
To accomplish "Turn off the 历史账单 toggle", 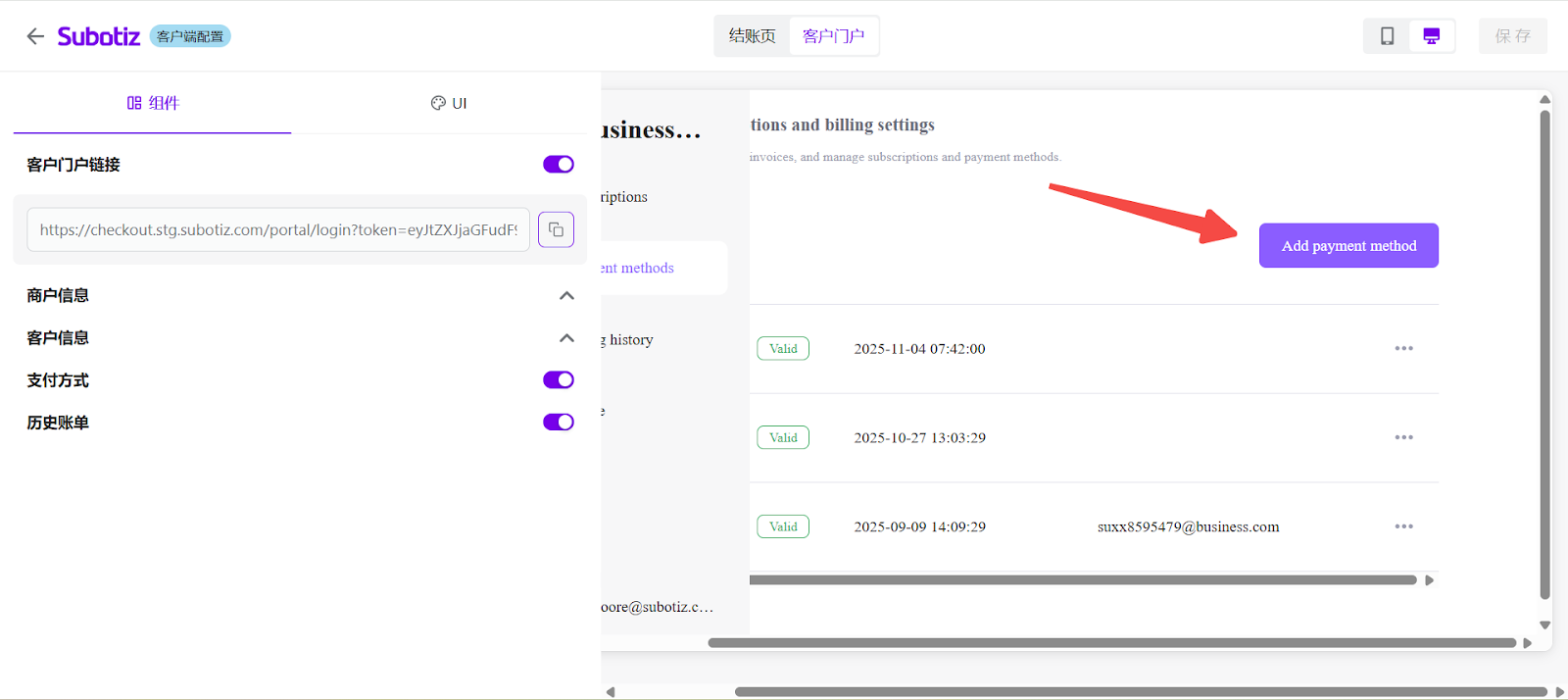I will click(558, 423).
